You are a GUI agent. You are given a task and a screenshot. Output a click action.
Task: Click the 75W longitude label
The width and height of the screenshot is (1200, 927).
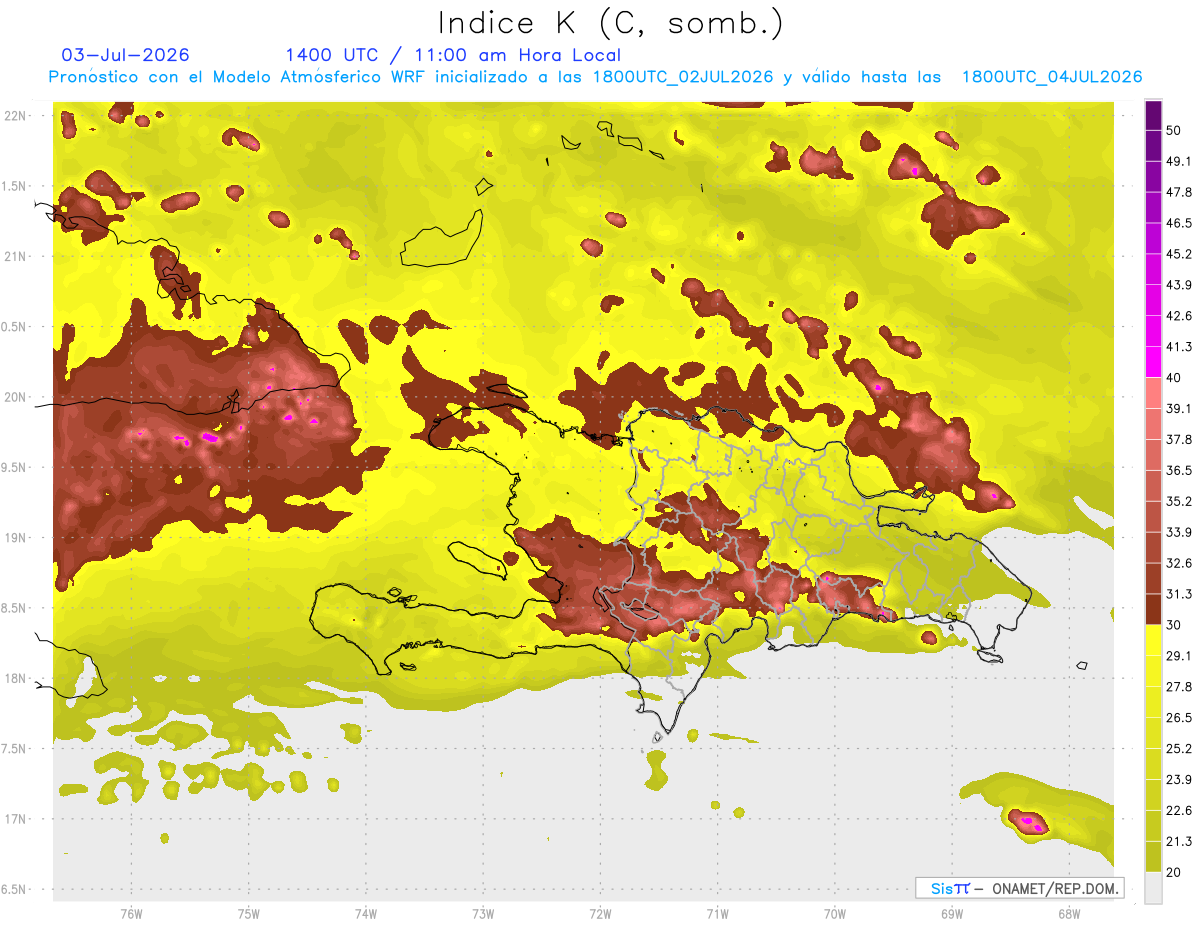pos(249,914)
